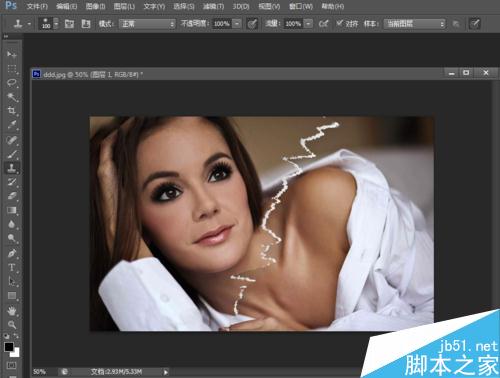Image resolution: width=500 pixels, height=378 pixels.
Task: Expand the collapsed toolbox panel arrows
Action: [6, 36]
